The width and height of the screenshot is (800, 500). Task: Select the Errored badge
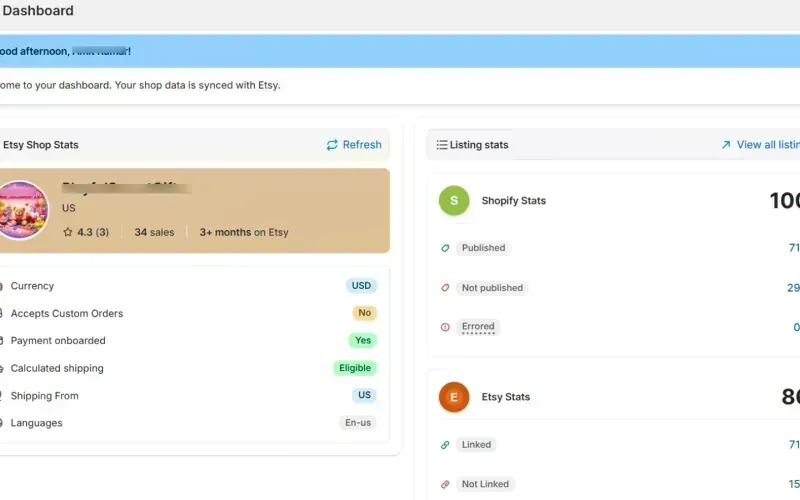478,327
